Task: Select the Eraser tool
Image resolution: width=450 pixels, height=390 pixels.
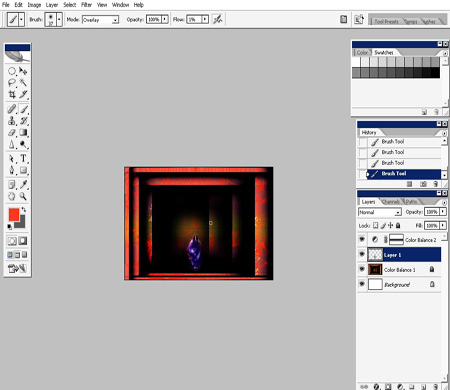Action: [12, 132]
